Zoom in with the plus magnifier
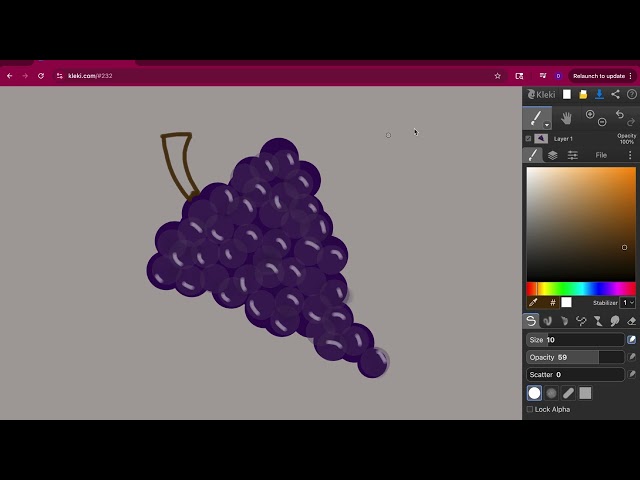Viewport: 640px width, 480px height. pyautogui.click(x=590, y=114)
